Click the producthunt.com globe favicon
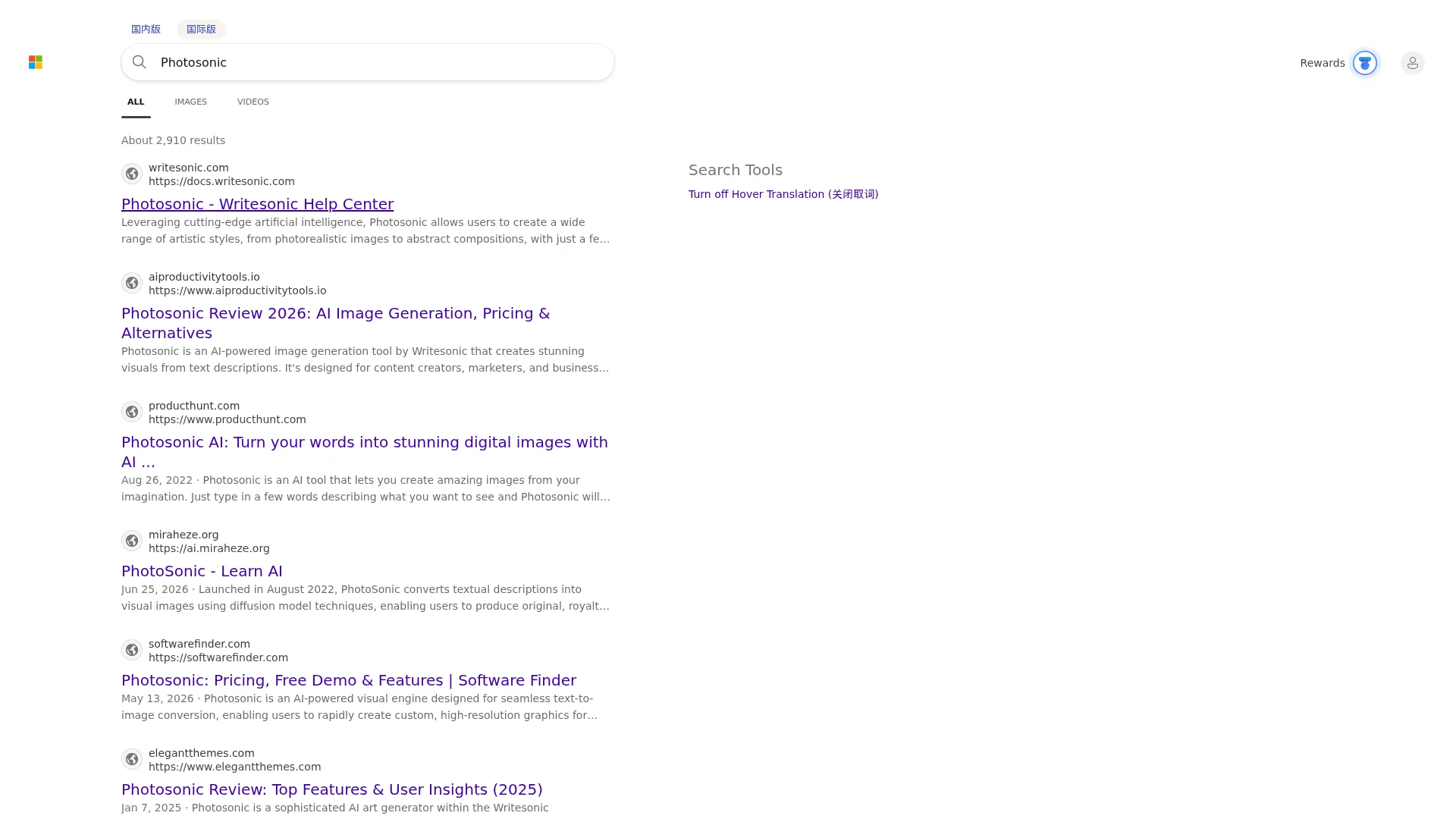 pyautogui.click(x=132, y=412)
